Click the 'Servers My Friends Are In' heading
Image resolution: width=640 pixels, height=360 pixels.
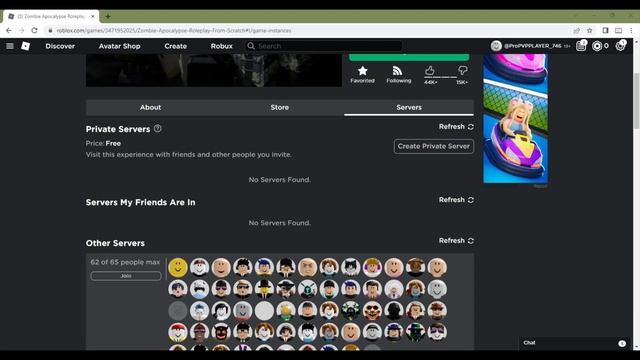point(140,202)
